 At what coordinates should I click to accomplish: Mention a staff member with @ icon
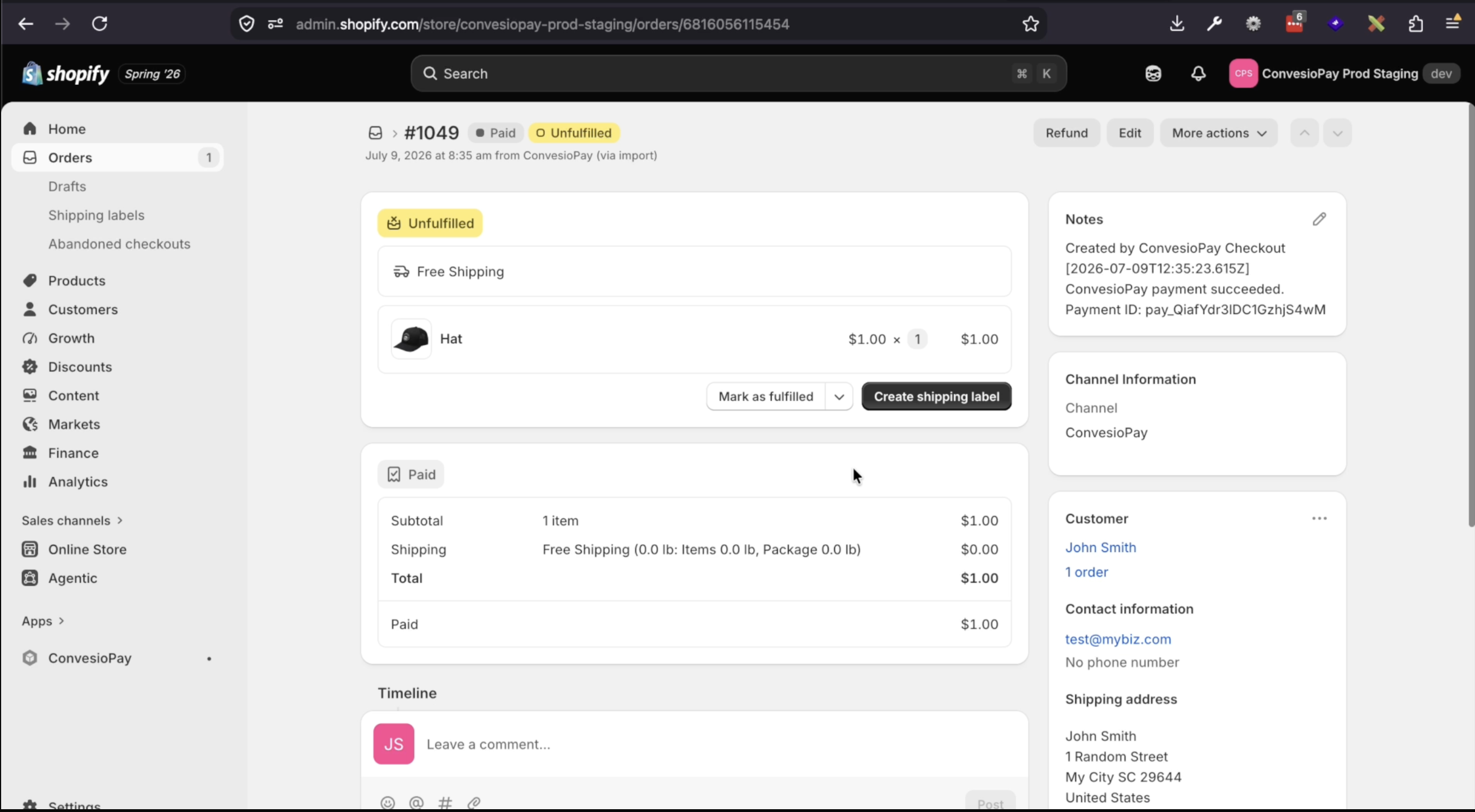pyautogui.click(x=416, y=803)
